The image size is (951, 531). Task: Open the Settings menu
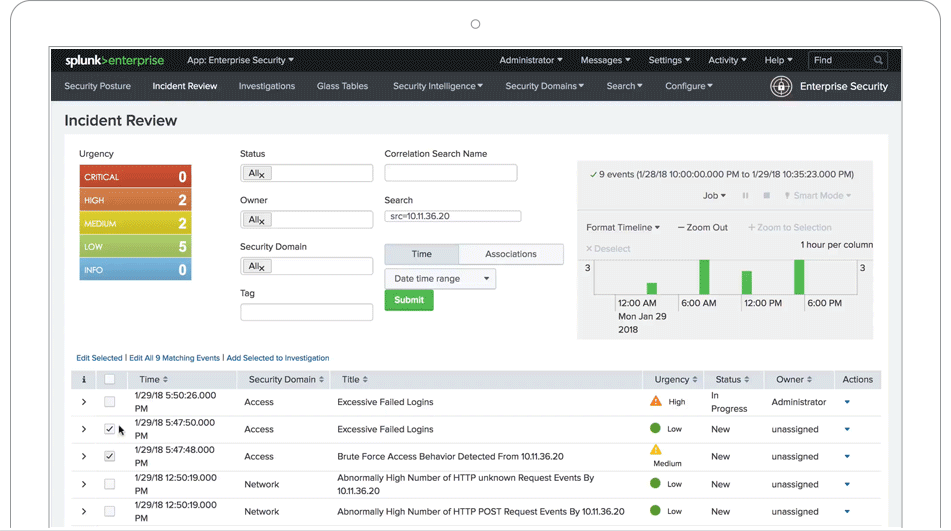click(669, 60)
